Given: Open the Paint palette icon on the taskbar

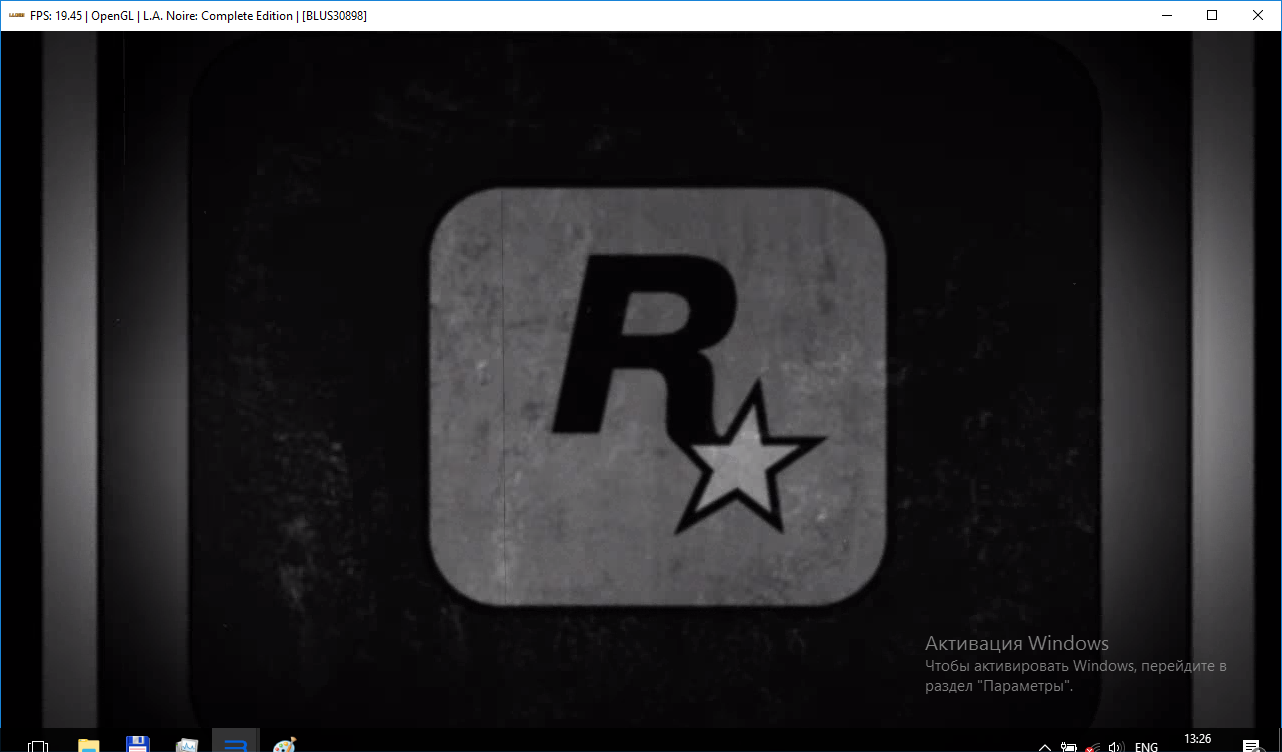Looking at the screenshot, I should [284, 745].
